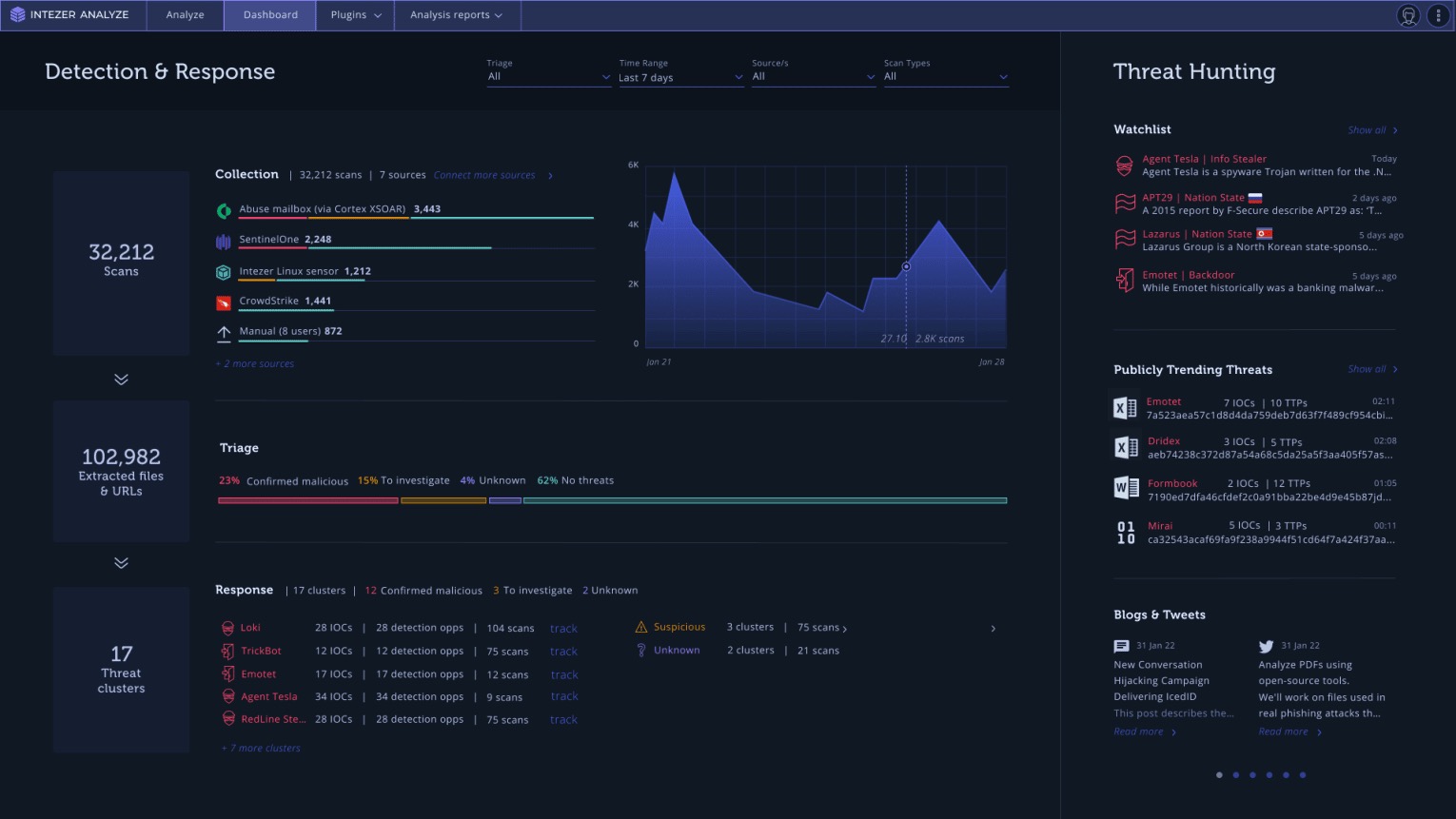Click the Formbook trending threat name
The width and height of the screenshot is (1456, 819).
click(1172, 483)
